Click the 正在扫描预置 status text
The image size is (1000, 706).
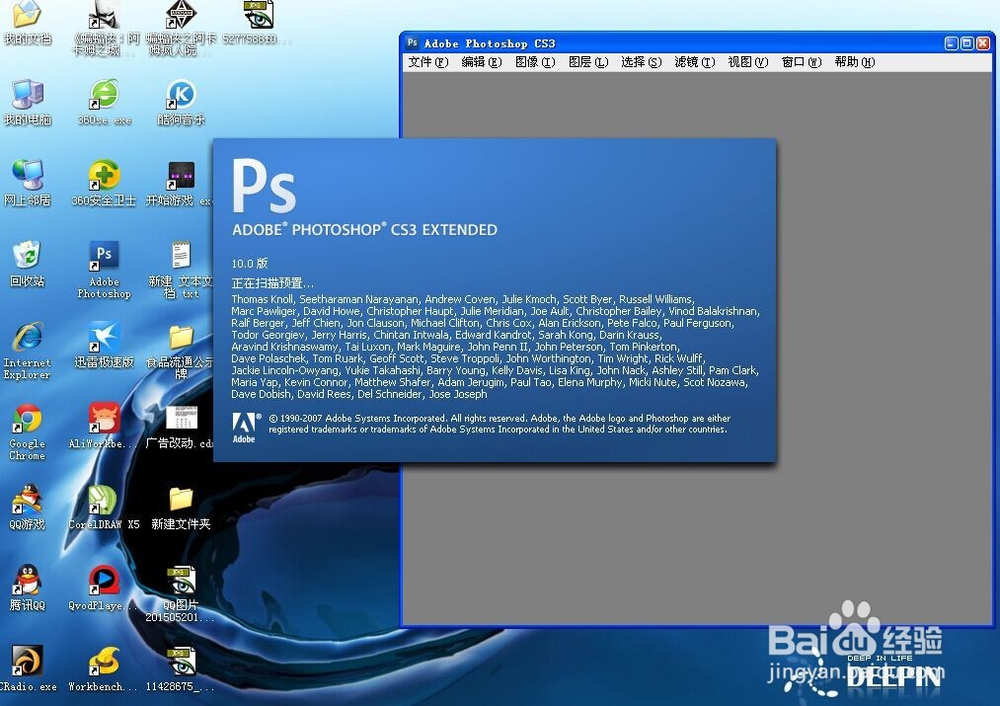[272, 283]
